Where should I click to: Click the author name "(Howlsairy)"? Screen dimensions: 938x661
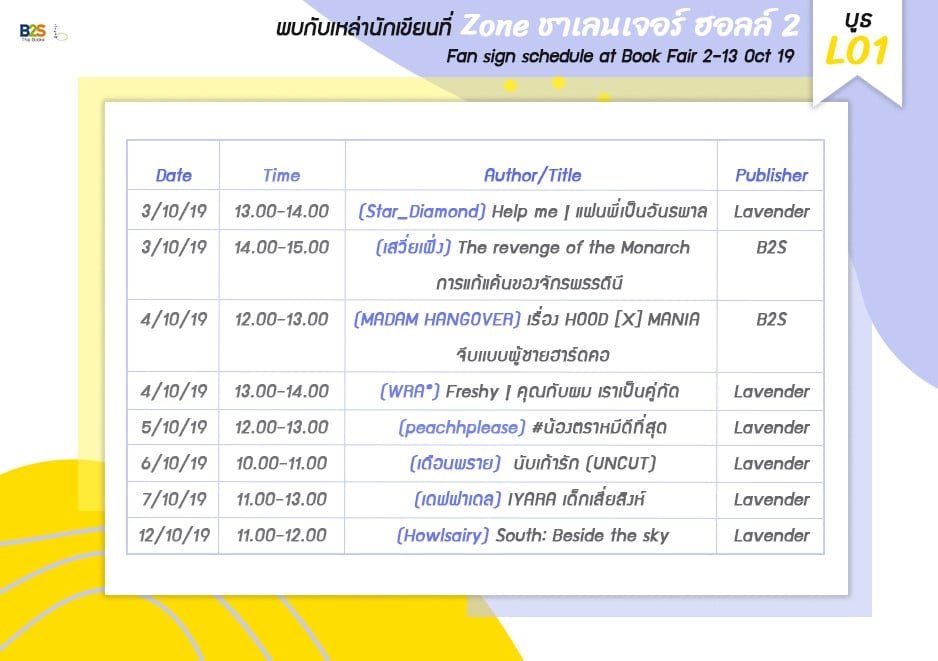tap(443, 535)
